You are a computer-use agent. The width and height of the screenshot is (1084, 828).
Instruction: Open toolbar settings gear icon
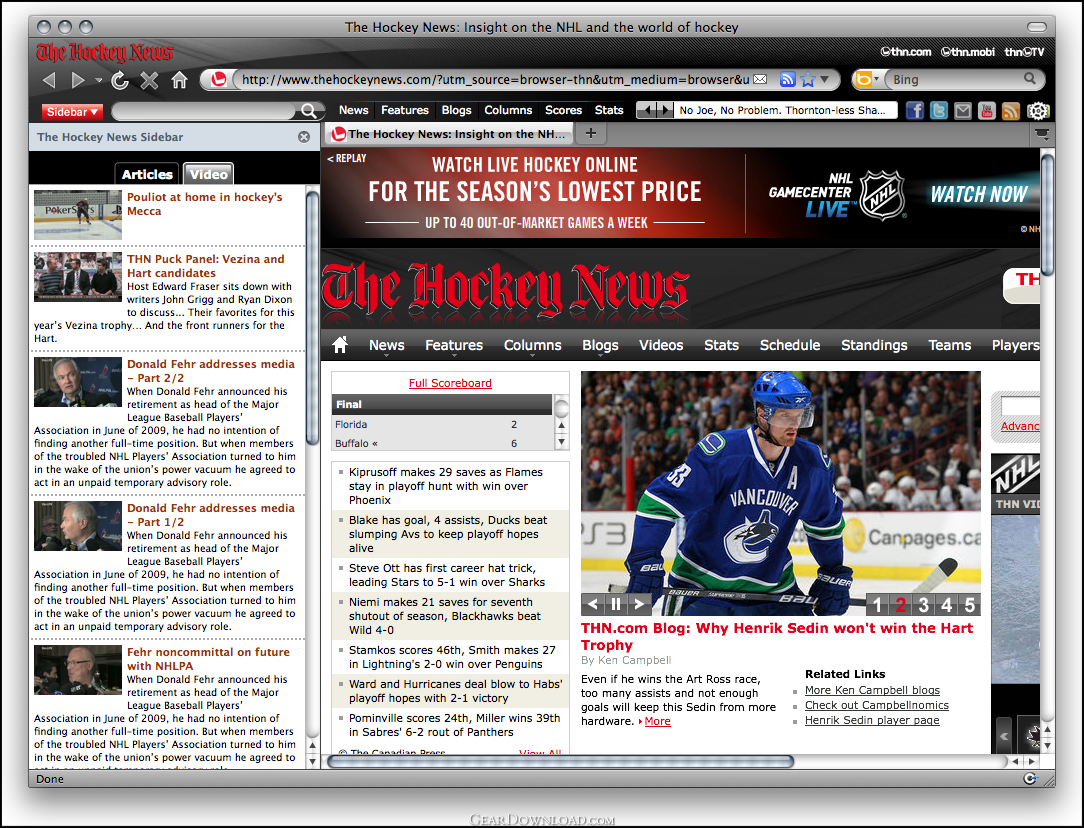coord(1038,111)
